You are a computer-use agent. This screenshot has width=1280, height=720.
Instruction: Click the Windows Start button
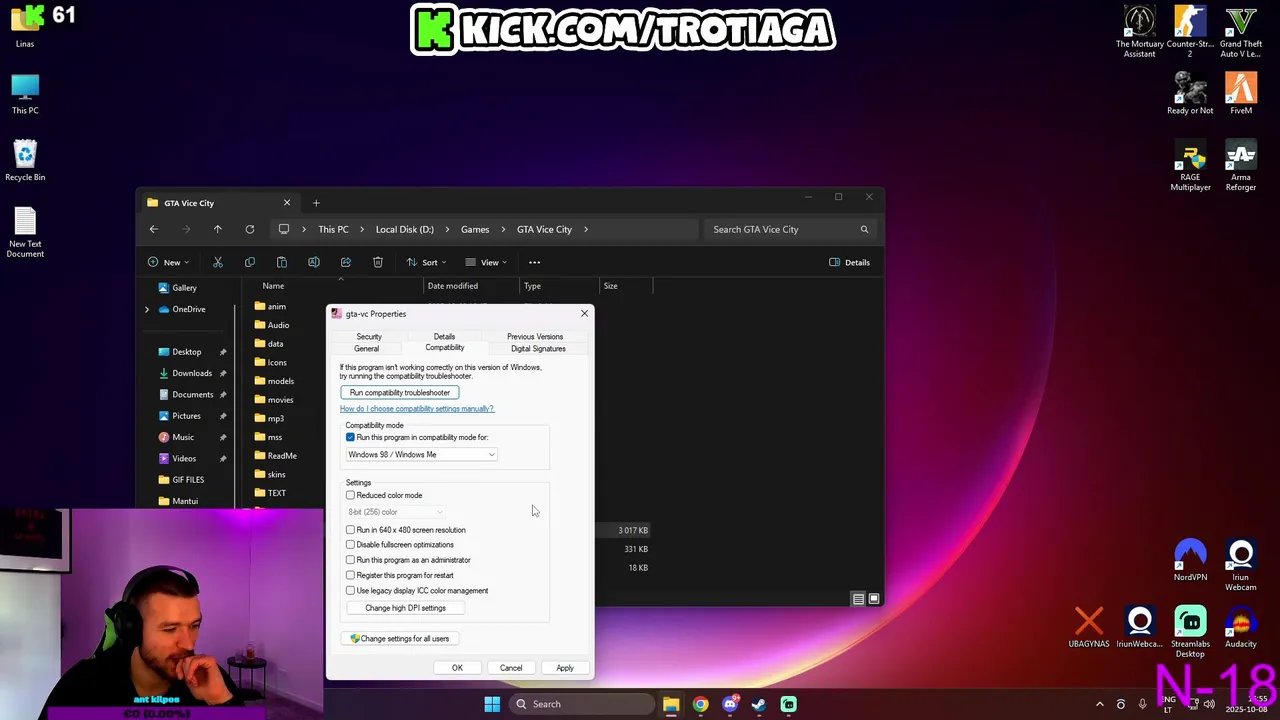click(492, 704)
